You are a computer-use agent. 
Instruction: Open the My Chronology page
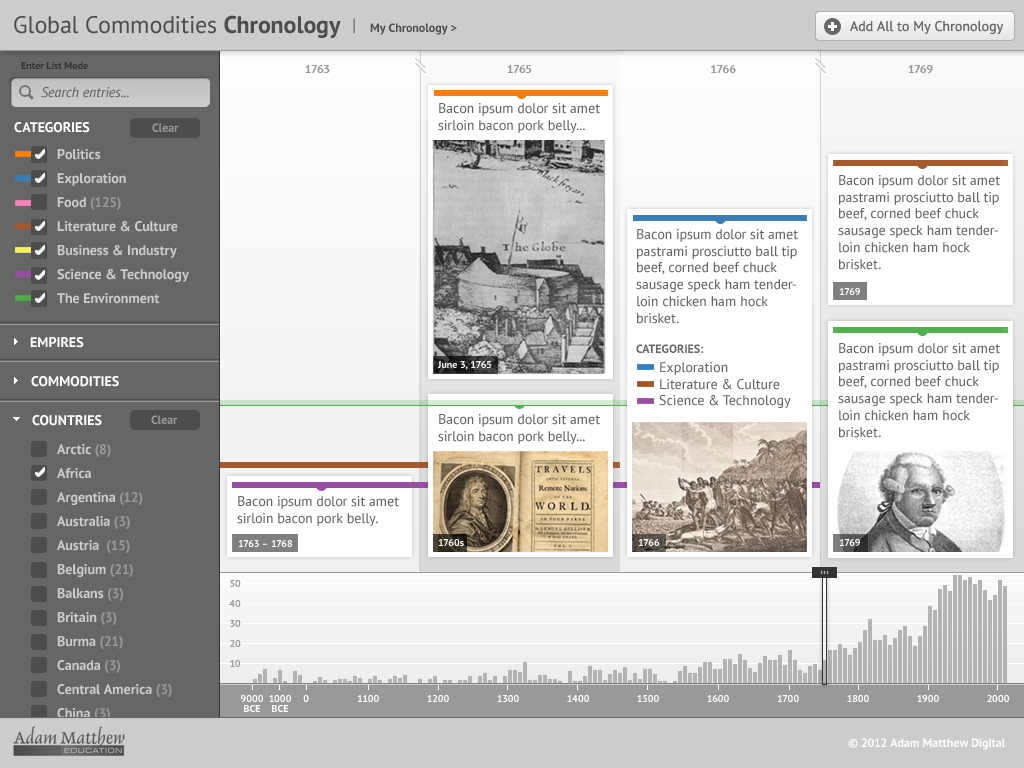pos(412,28)
